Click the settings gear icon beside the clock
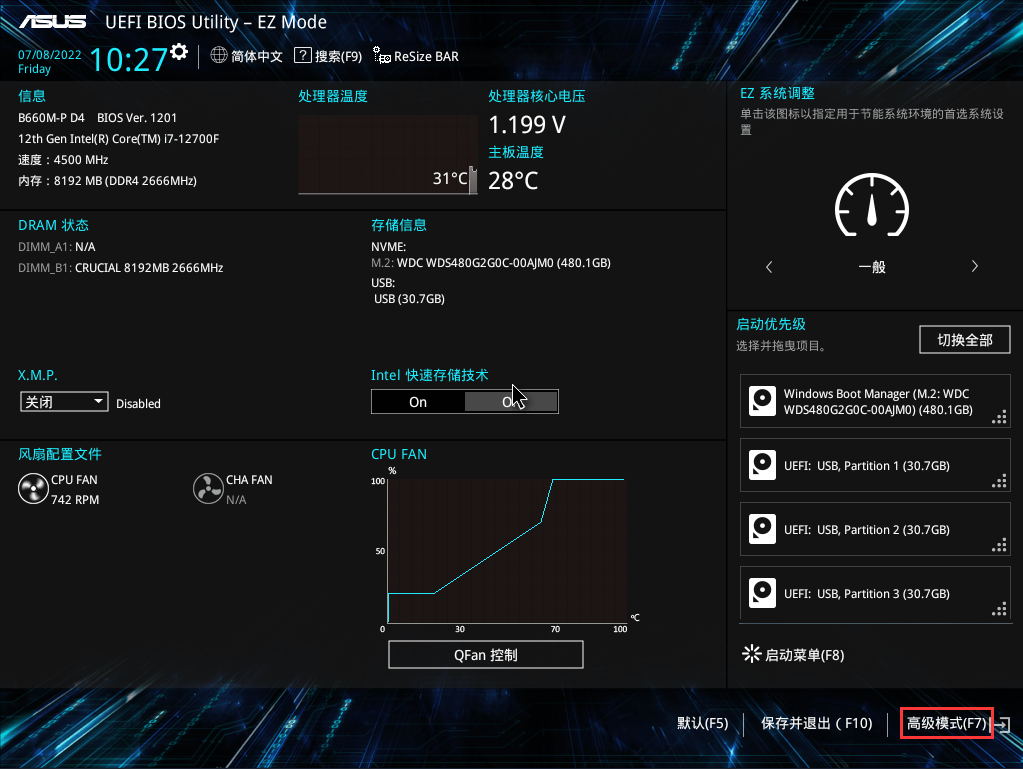Screen dimensions: 1023x769 179,52
